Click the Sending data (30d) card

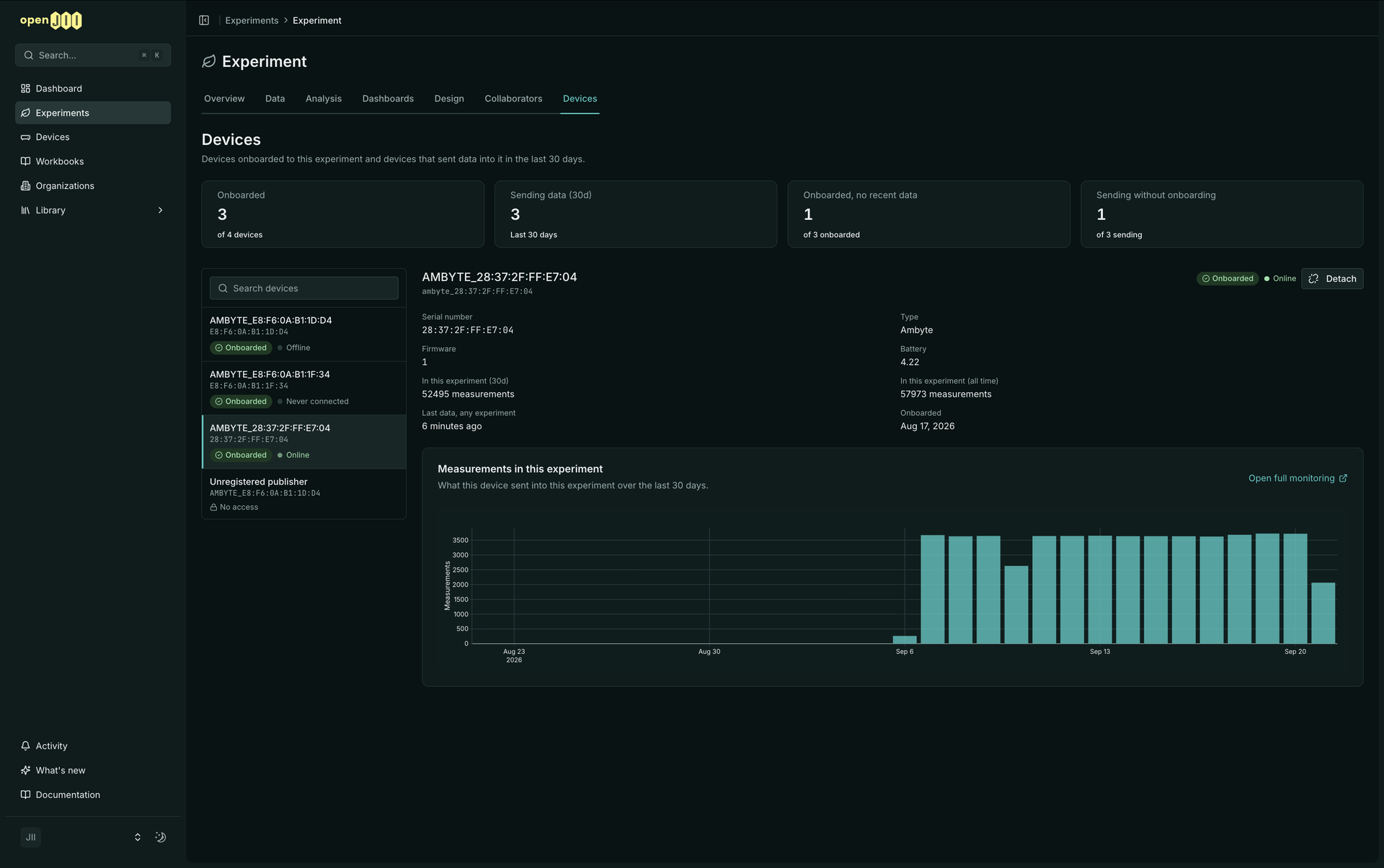(x=636, y=214)
